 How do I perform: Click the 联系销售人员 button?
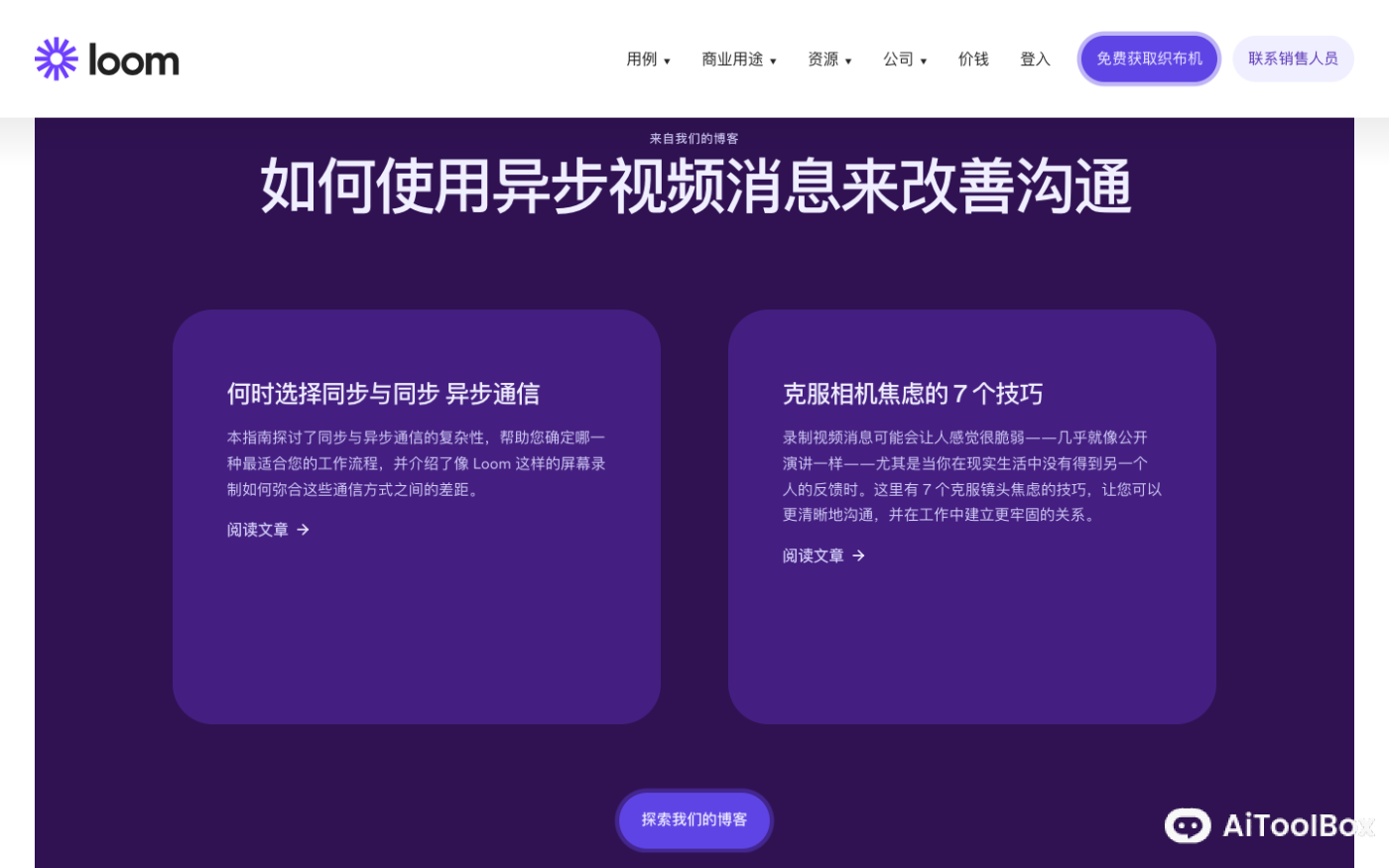point(1292,59)
